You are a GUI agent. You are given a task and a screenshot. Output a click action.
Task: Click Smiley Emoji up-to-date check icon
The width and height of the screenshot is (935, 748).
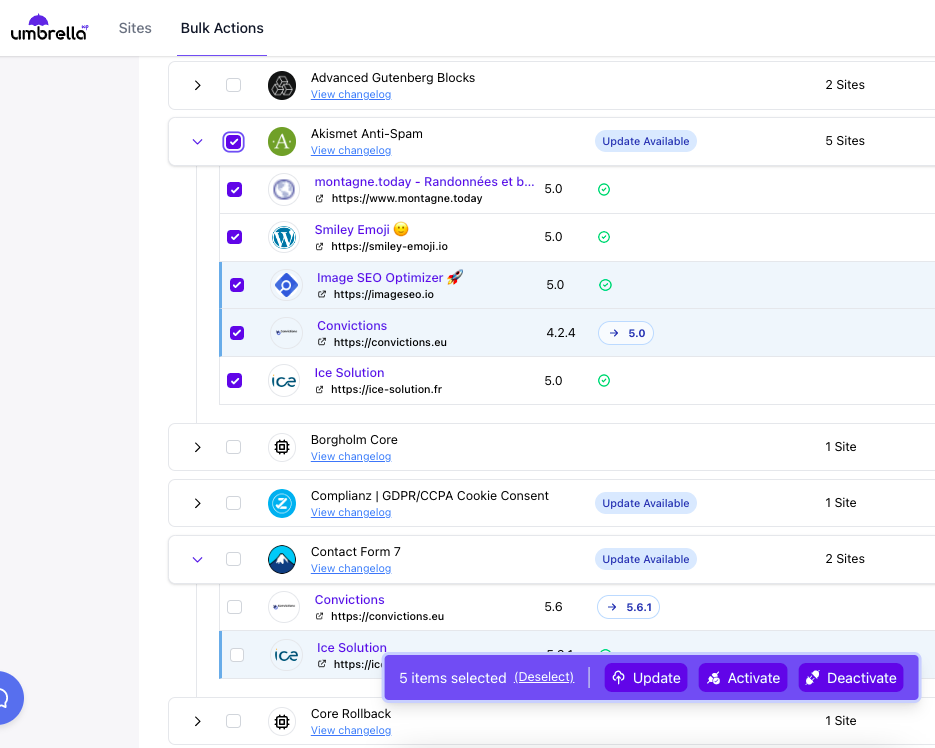coord(604,237)
